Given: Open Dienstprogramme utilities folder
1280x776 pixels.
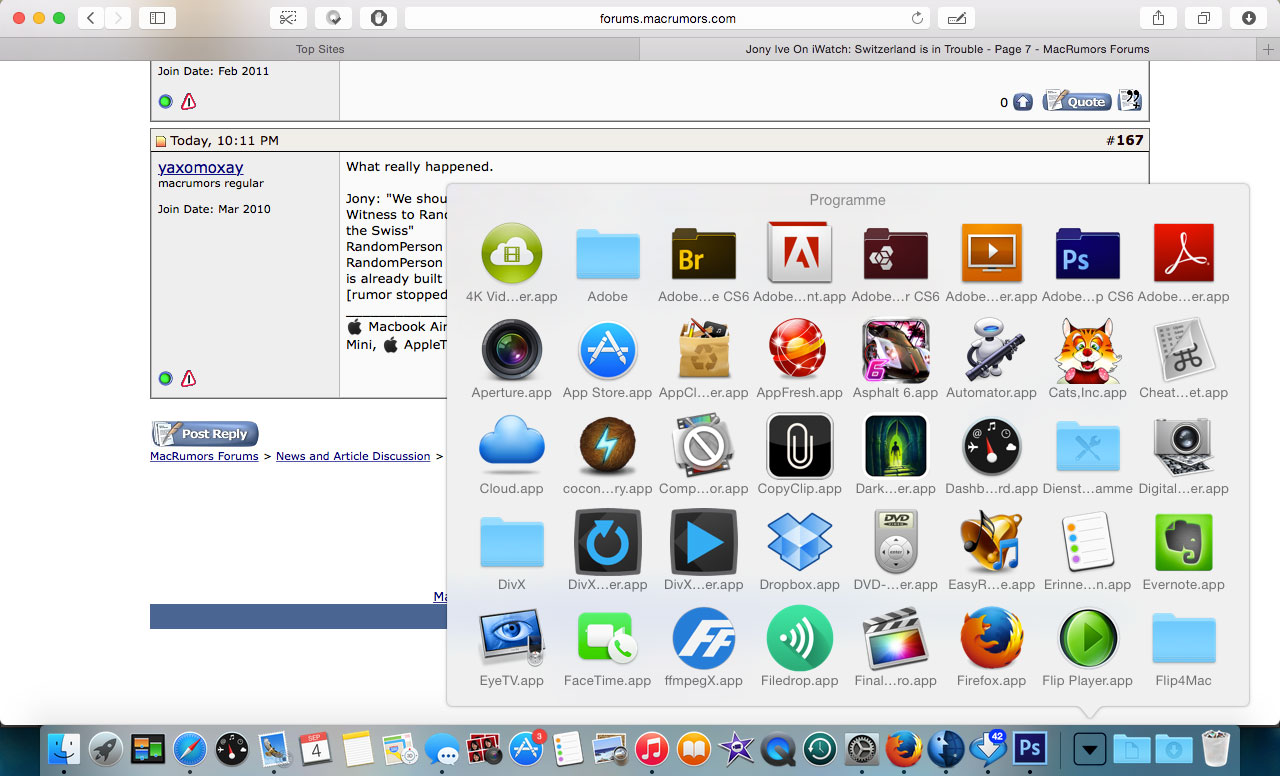Looking at the screenshot, I should click(1088, 445).
